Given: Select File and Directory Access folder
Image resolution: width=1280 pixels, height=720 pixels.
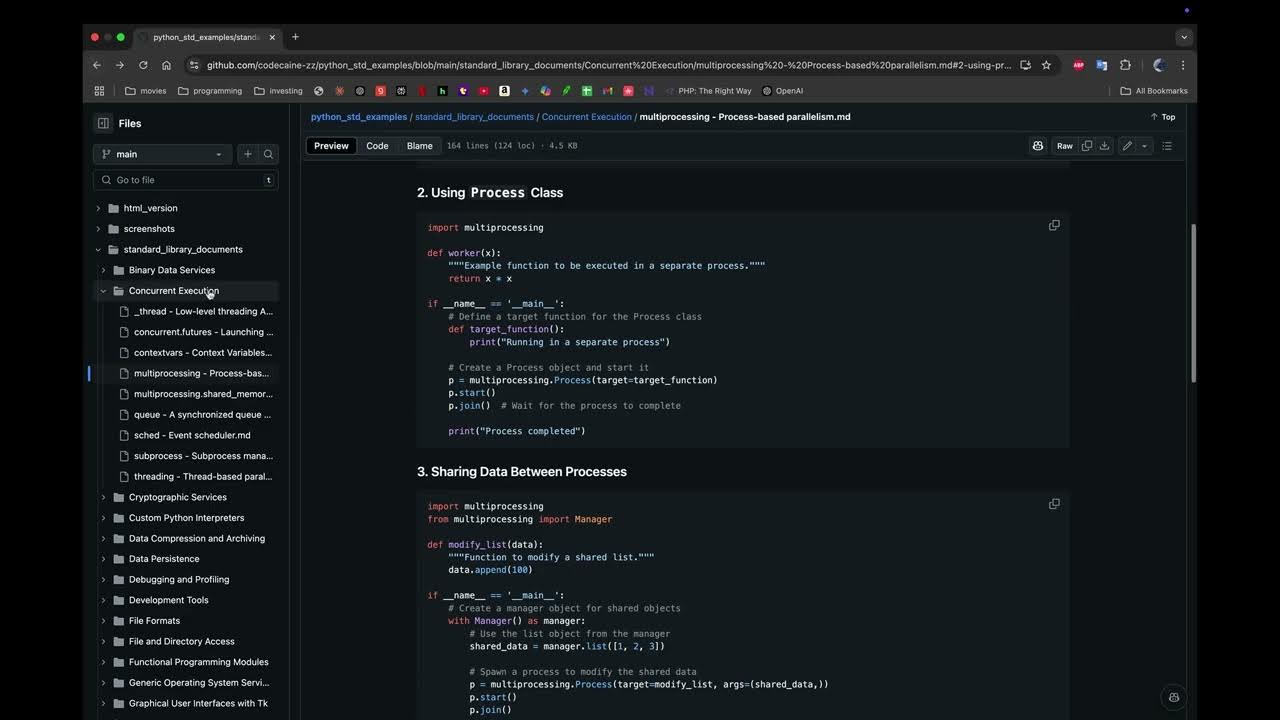Looking at the screenshot, I should click(x=182, y=642).
